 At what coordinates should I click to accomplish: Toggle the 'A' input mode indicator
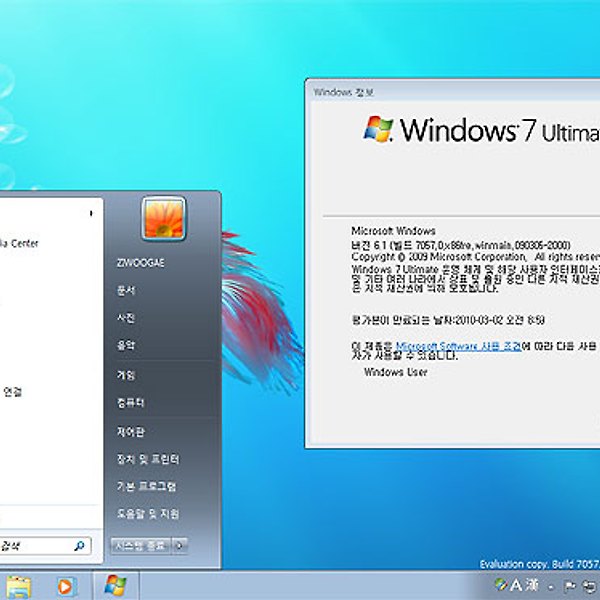[x=516, y=585]
